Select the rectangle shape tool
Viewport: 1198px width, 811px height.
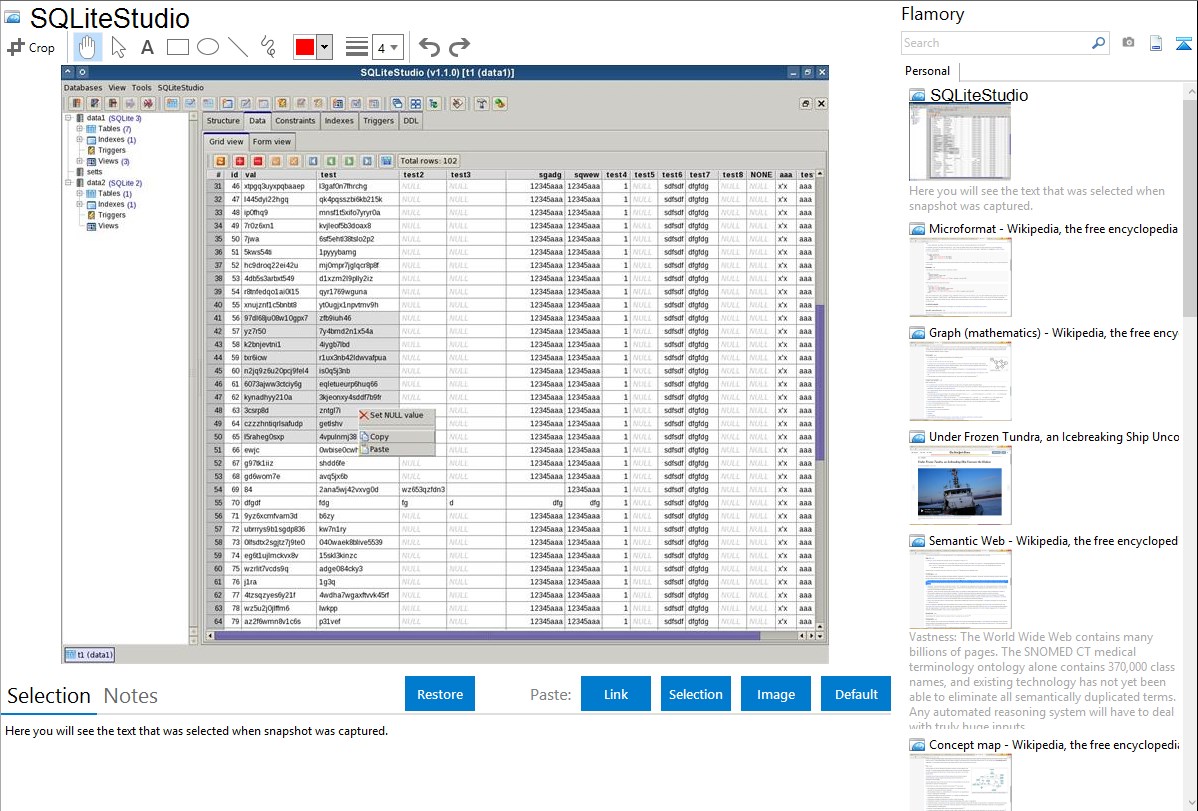177,47
